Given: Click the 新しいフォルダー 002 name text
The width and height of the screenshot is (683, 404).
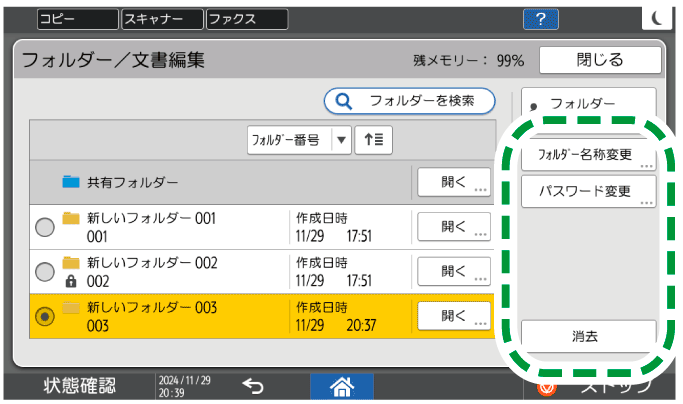Looking at the screenshot, I should click(x=152, y=263).
